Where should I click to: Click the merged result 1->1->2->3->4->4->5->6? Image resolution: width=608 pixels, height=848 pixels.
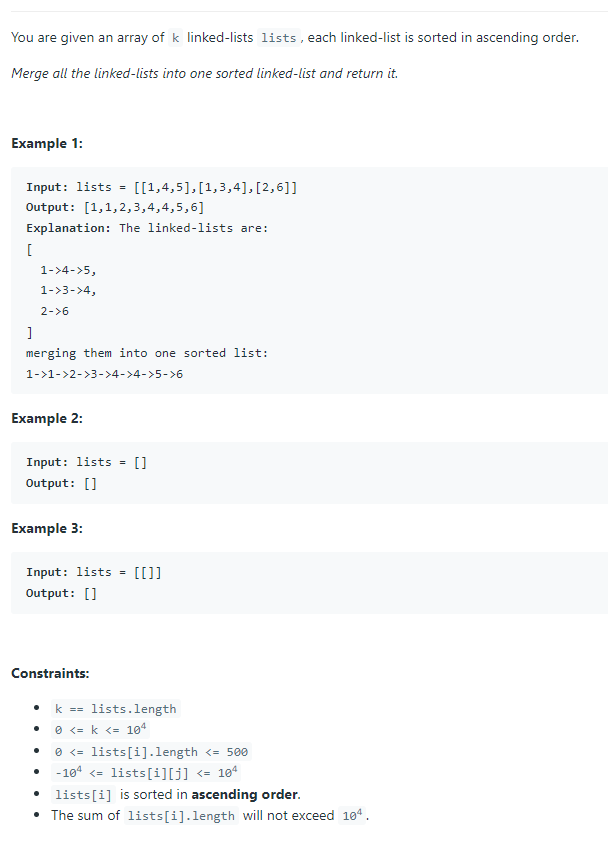click(x=104, y=374)
